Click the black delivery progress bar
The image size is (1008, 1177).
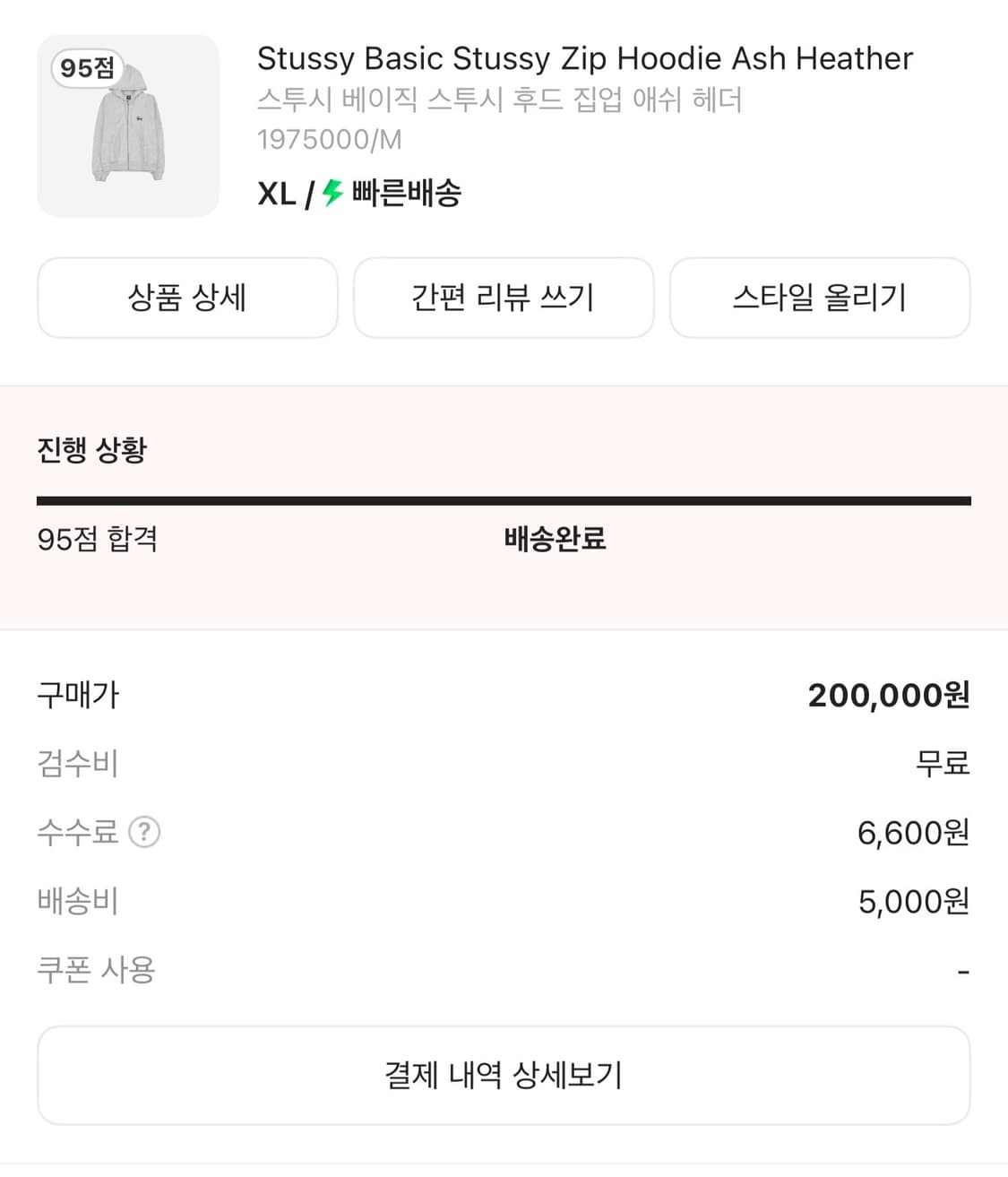[x=503, y=501]
